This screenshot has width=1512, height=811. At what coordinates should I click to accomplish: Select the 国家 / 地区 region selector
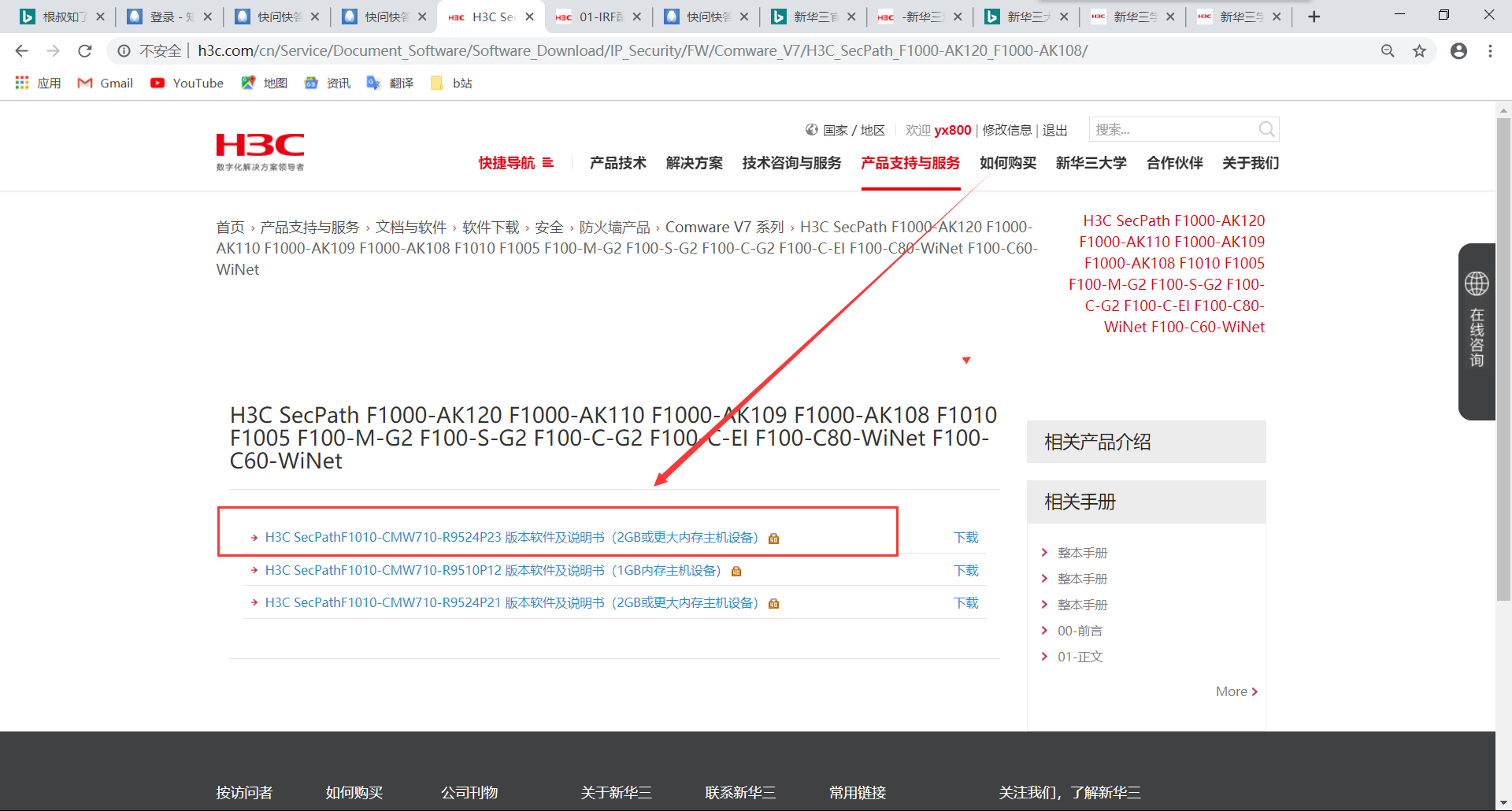point(845,130)
